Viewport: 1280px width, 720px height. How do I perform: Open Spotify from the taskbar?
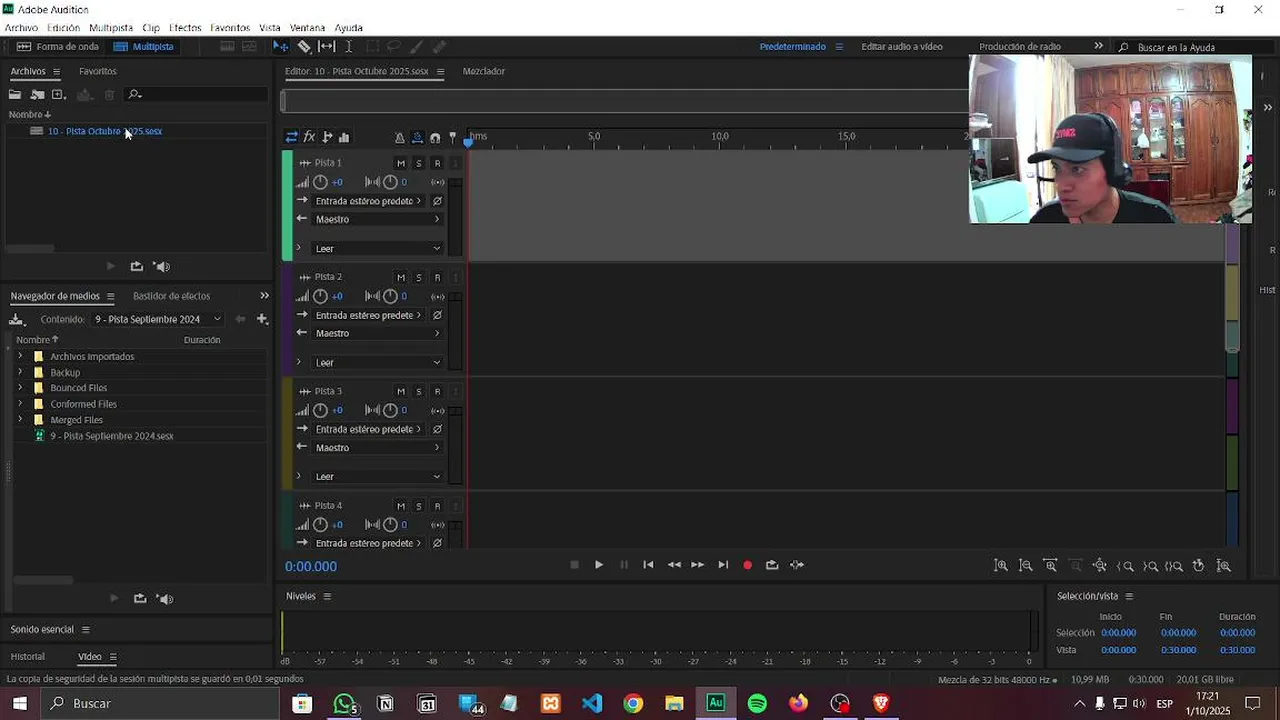(757, 703)
